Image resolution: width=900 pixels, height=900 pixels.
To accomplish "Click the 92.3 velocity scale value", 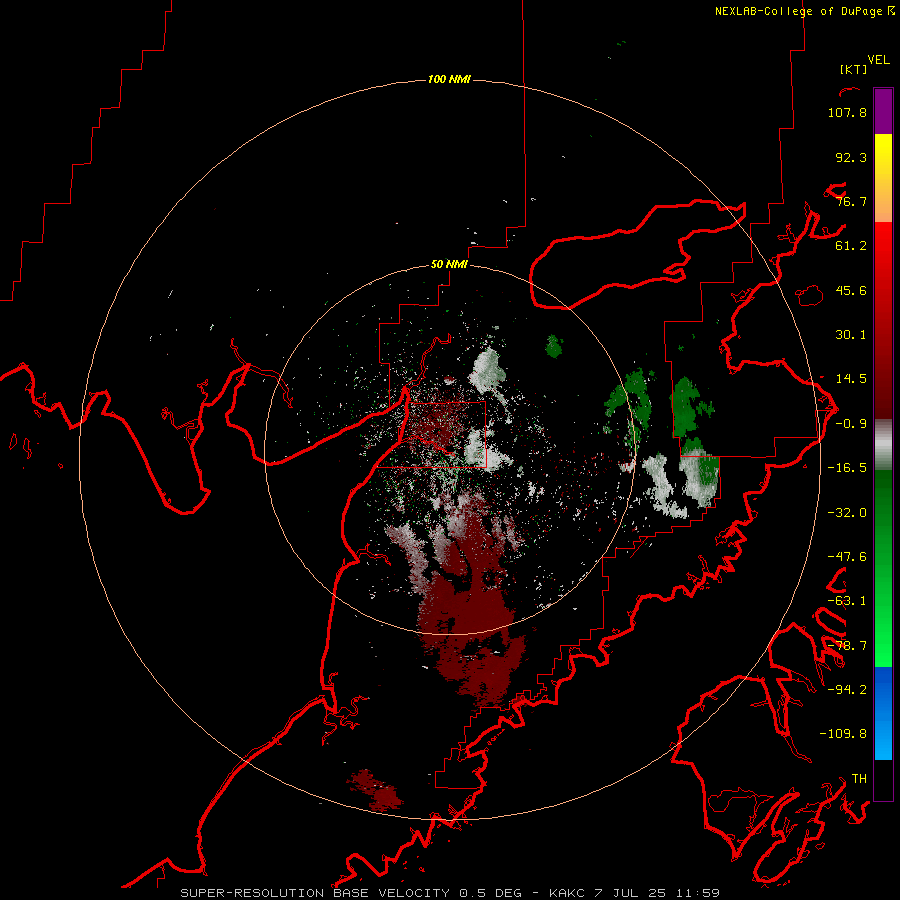I will pos(851,157).
